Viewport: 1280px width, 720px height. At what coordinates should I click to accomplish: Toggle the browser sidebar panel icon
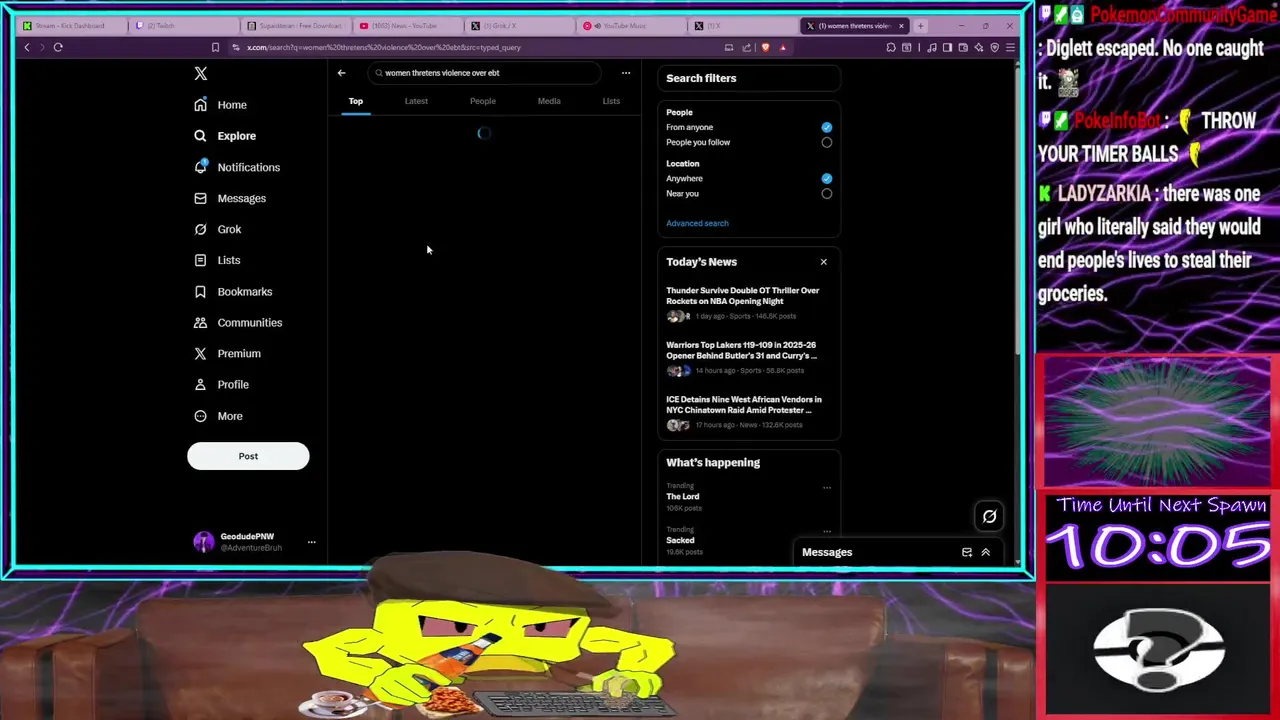(x=947, y=47)
